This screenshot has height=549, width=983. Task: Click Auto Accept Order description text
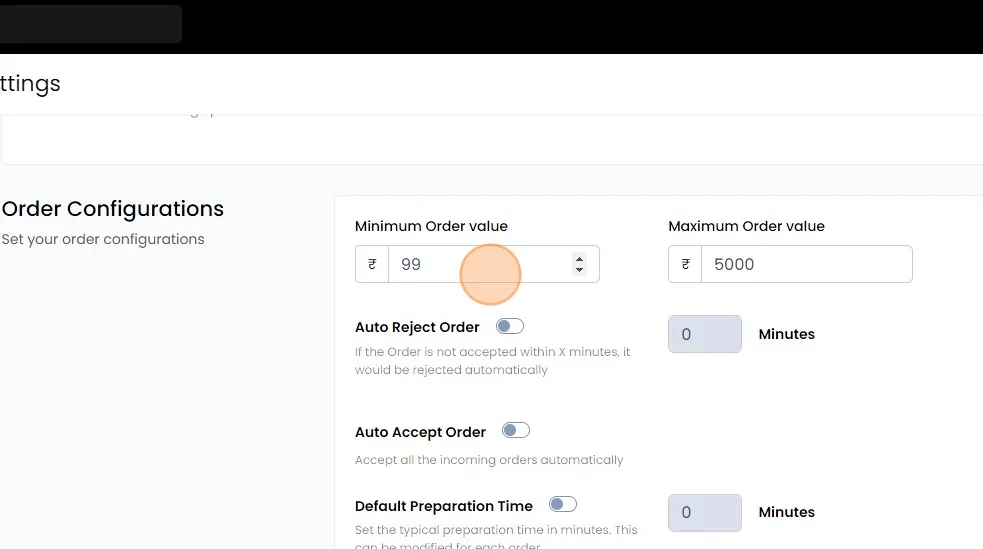[489, 460]
